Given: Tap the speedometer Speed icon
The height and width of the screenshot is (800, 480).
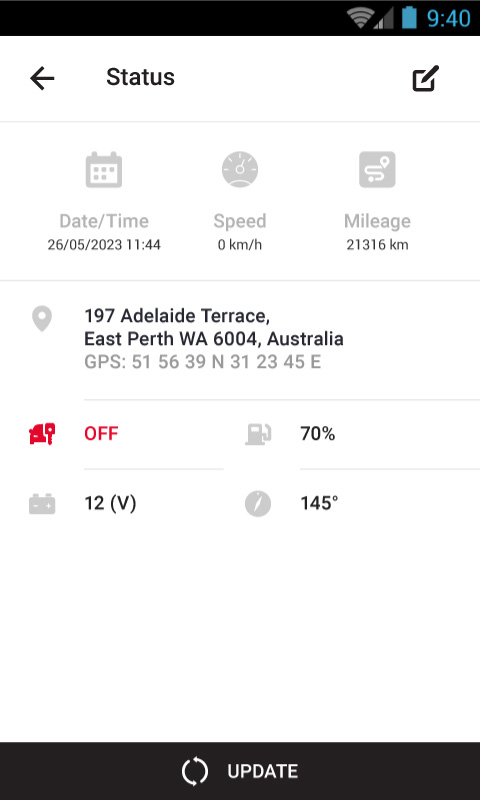Looking at the screenshot, I should pos(240,169).
